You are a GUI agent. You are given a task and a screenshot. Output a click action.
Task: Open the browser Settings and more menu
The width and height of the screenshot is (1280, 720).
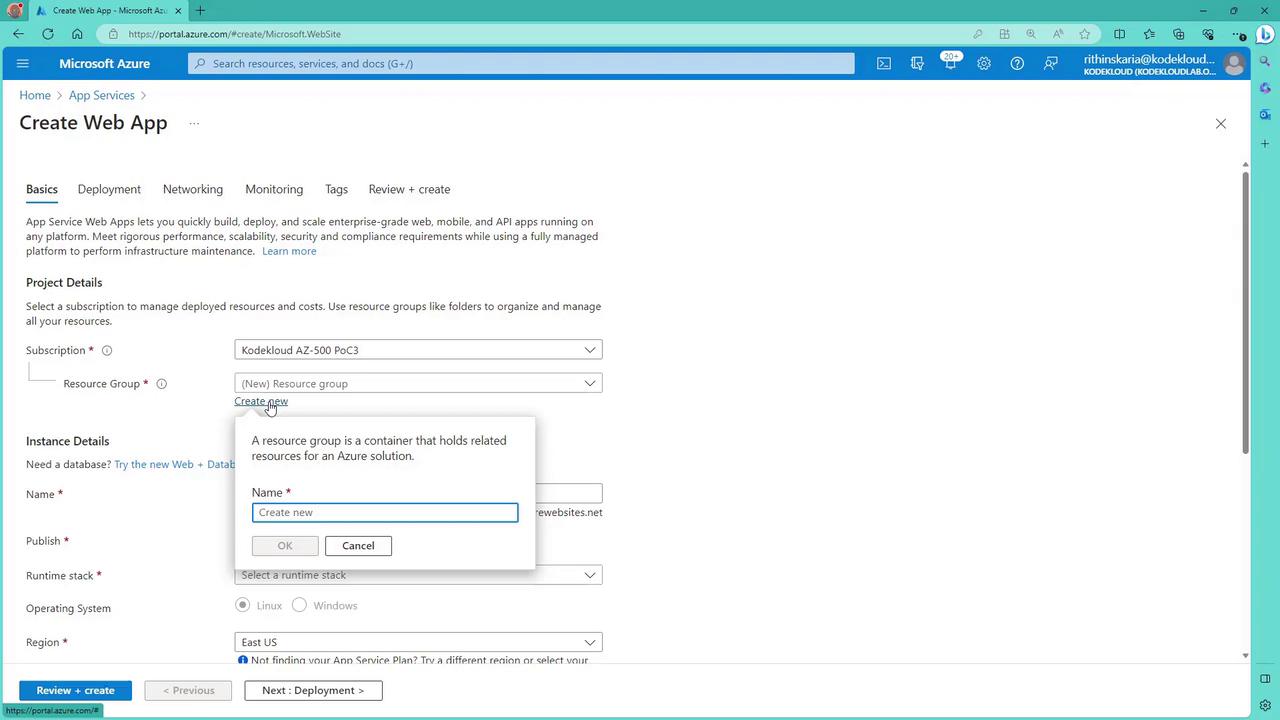pos(1238,34)
